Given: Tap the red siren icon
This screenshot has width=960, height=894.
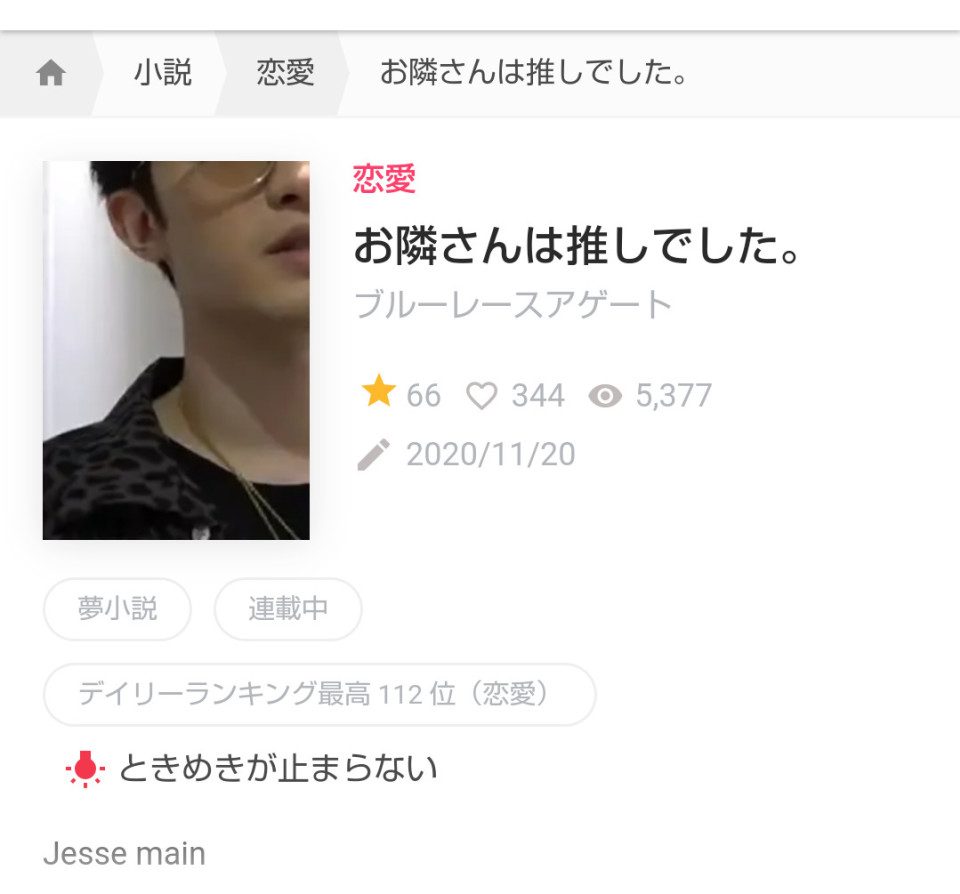Looking at the screenshot, I should (85, 769).
